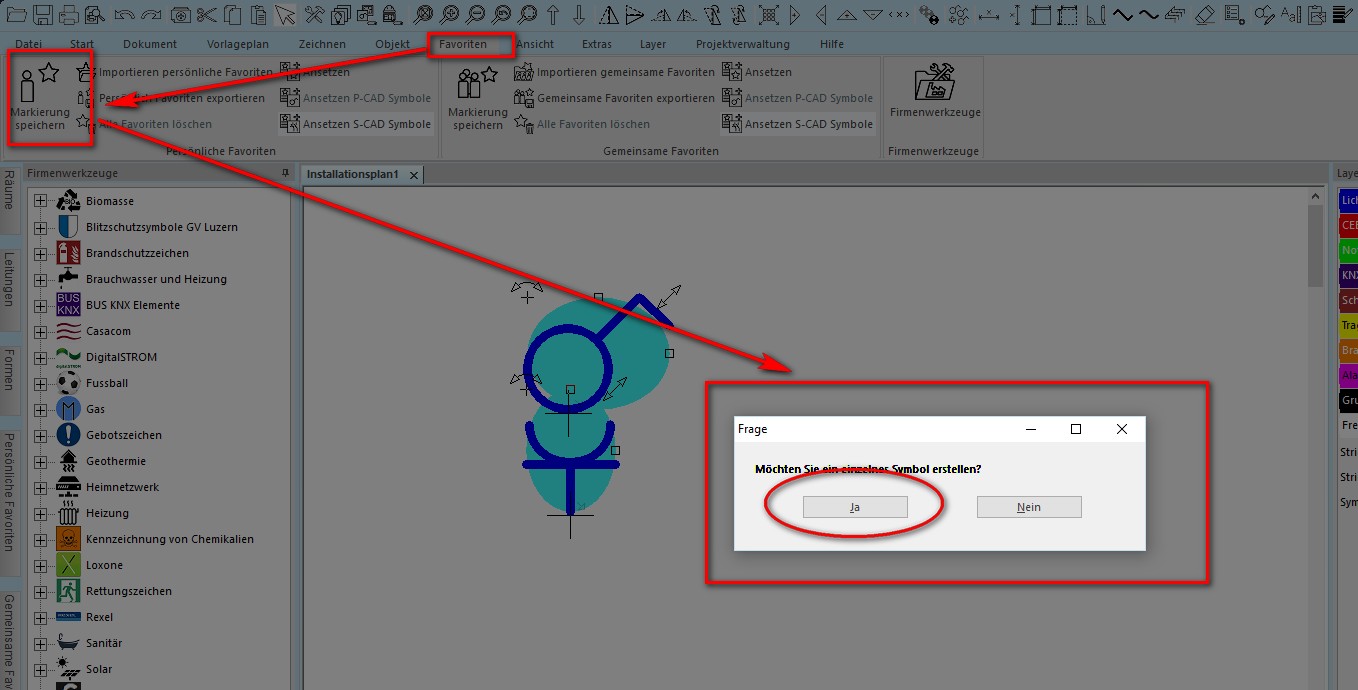Click Ansetzen S-CAD Symbole in Gemeinsame Favoriten
Viewport: 1358px width, 690px height.
[798, 124]
